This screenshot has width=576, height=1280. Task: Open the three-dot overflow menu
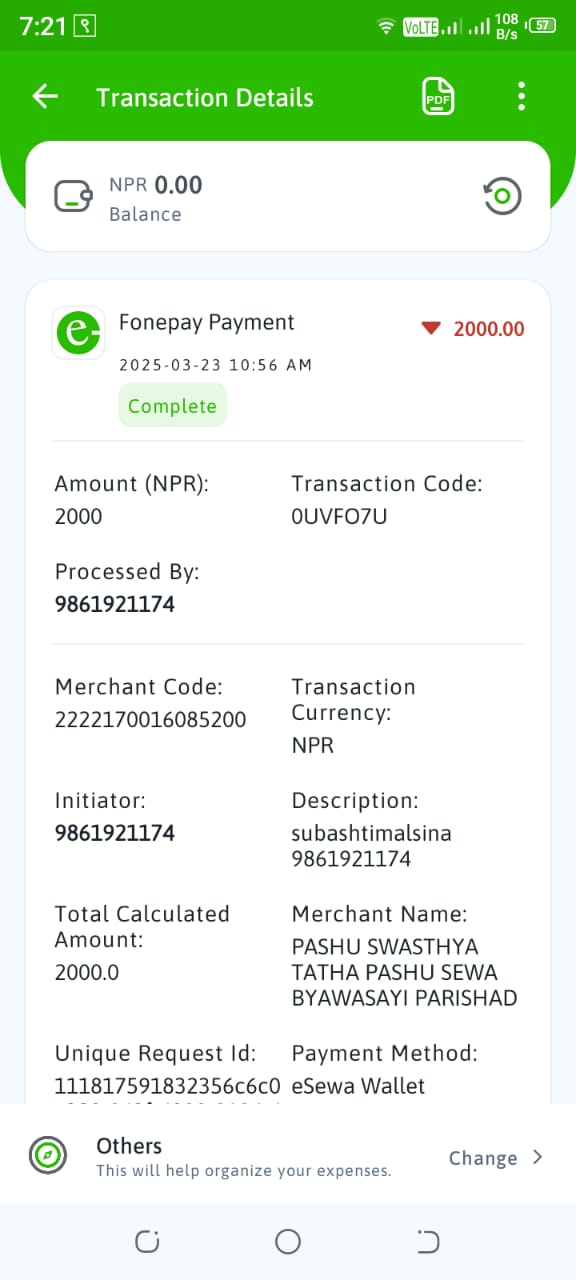521,96
